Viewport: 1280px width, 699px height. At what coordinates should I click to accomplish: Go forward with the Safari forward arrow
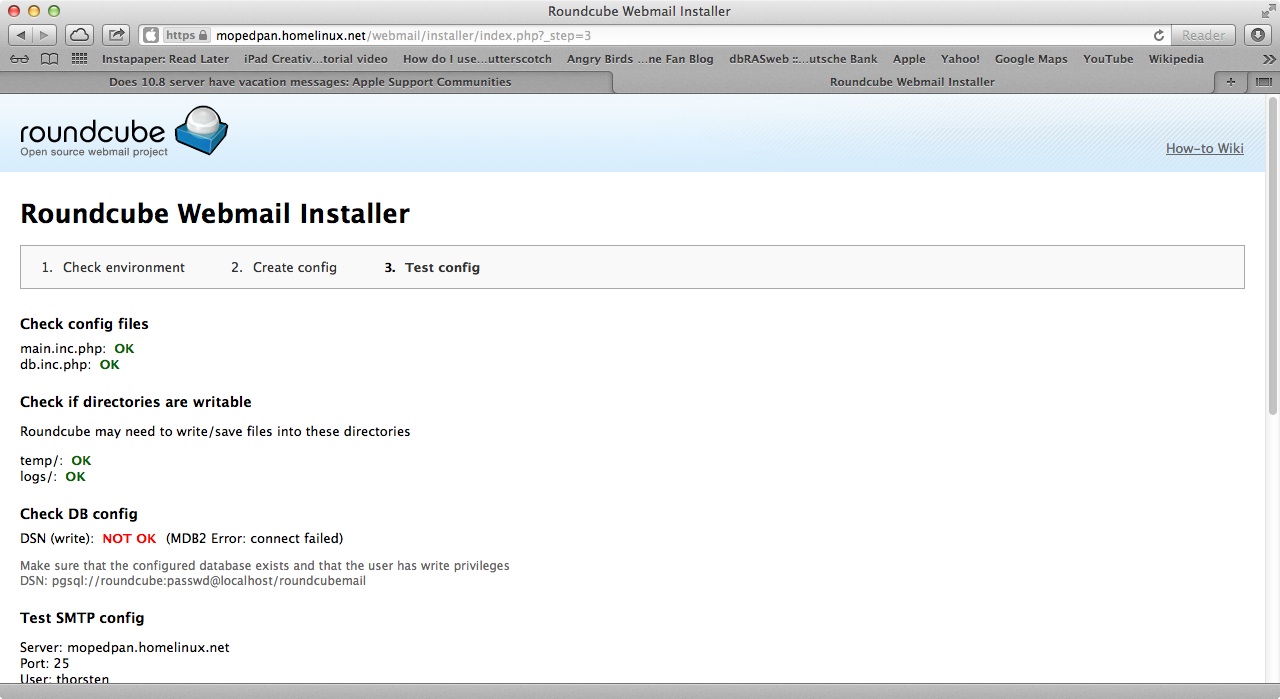pos(46,35)
